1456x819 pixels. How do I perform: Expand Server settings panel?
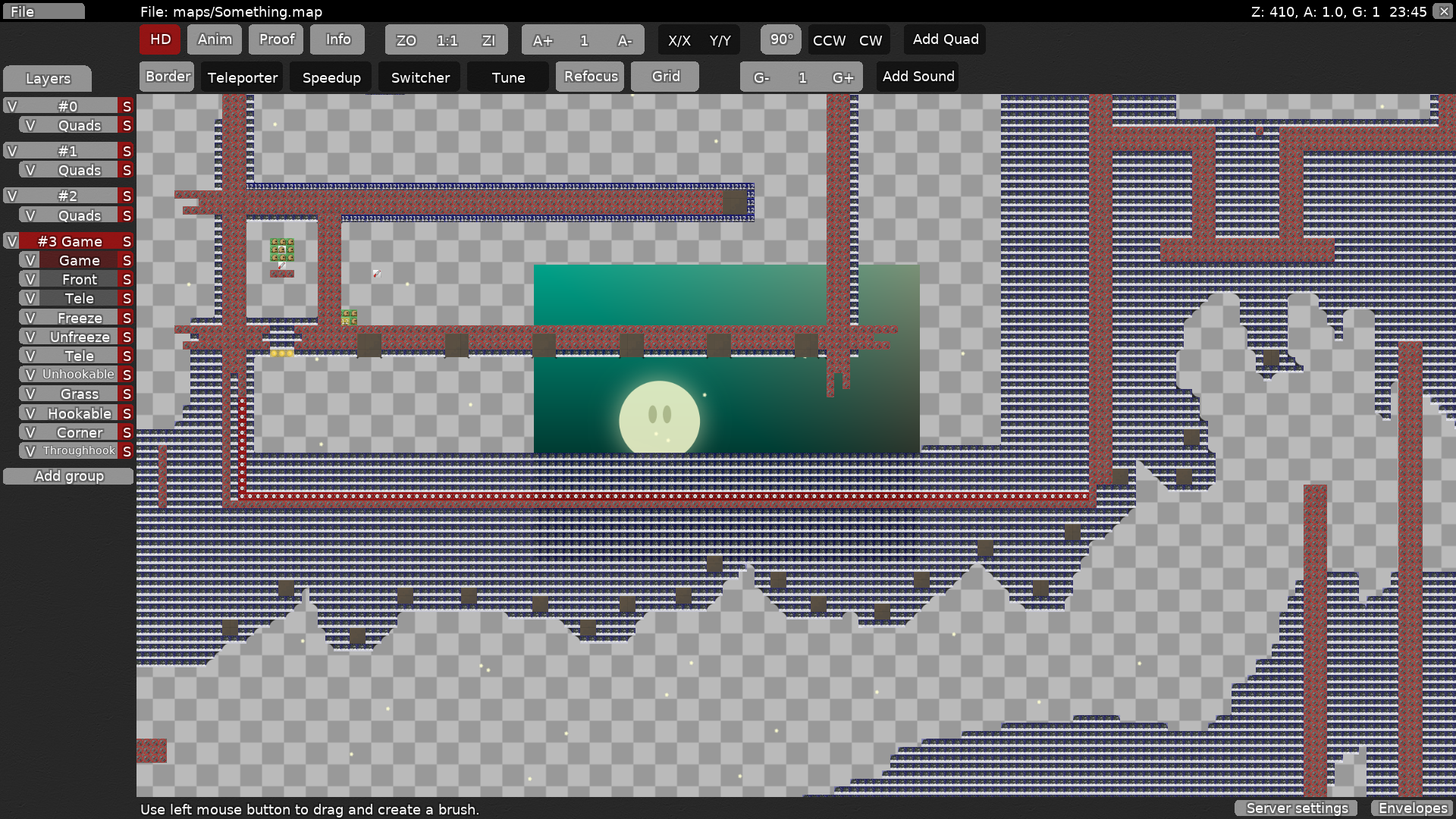point(1297,808)
